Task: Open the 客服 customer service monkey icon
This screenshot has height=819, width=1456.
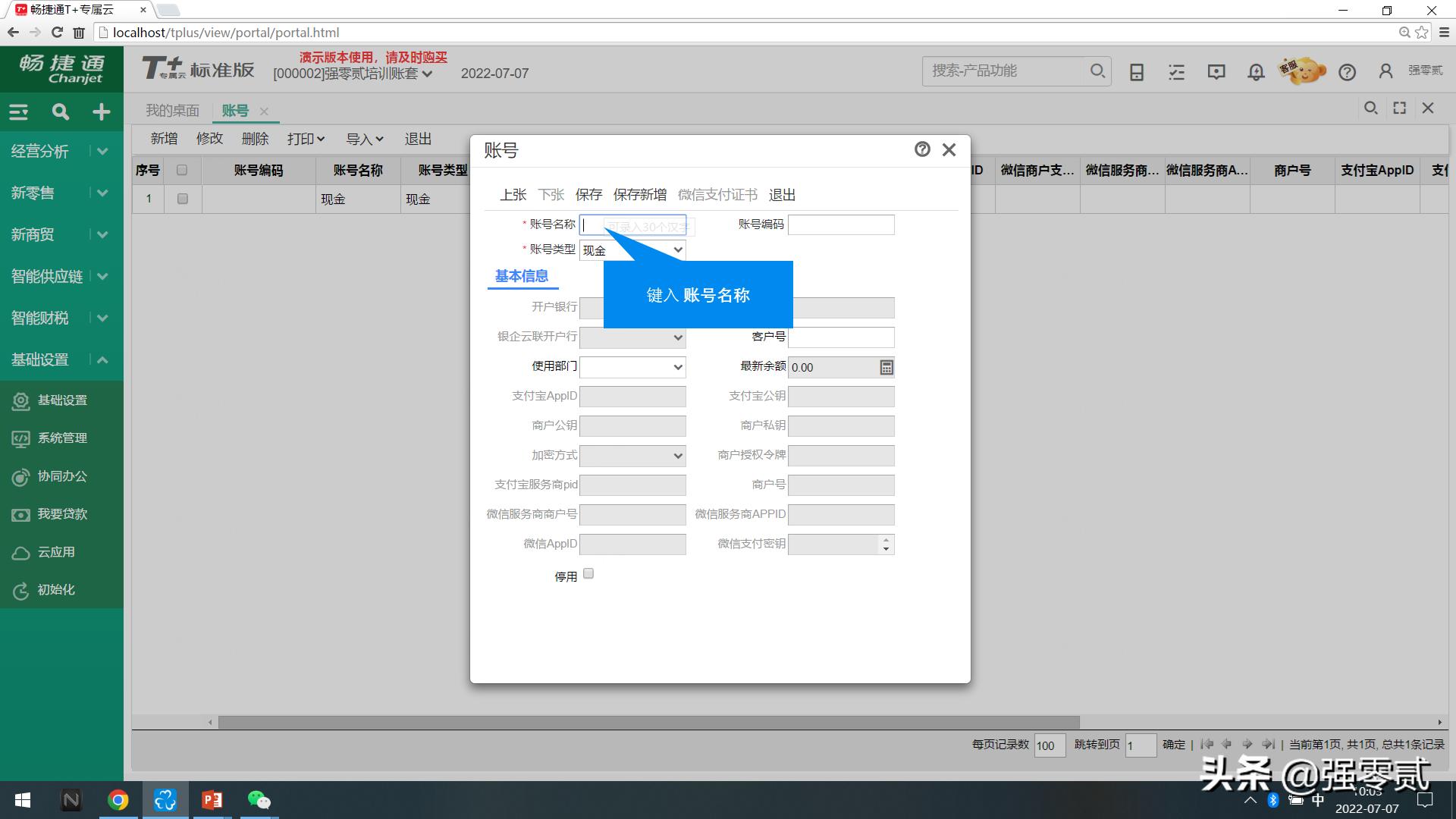Action: [x=1301, y=70]
